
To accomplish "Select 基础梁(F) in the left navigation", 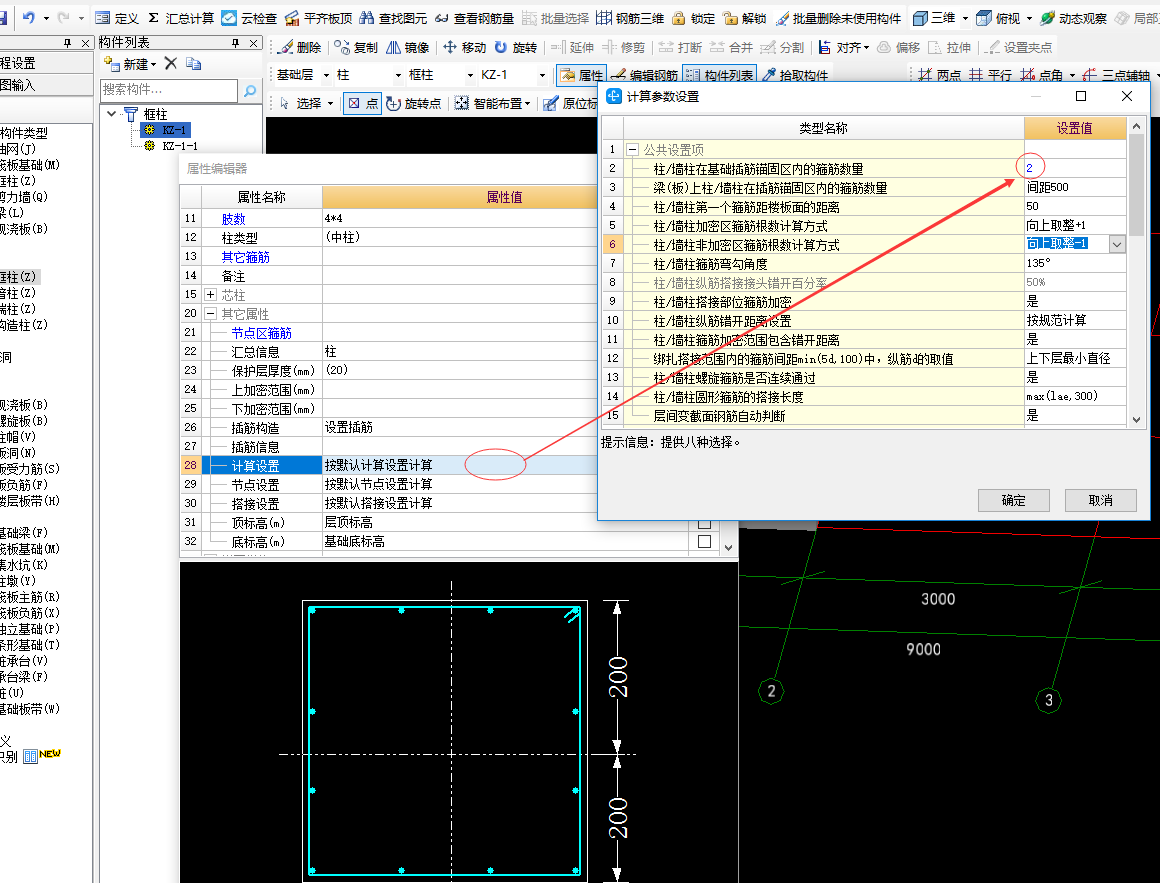I will coord(23,532).
